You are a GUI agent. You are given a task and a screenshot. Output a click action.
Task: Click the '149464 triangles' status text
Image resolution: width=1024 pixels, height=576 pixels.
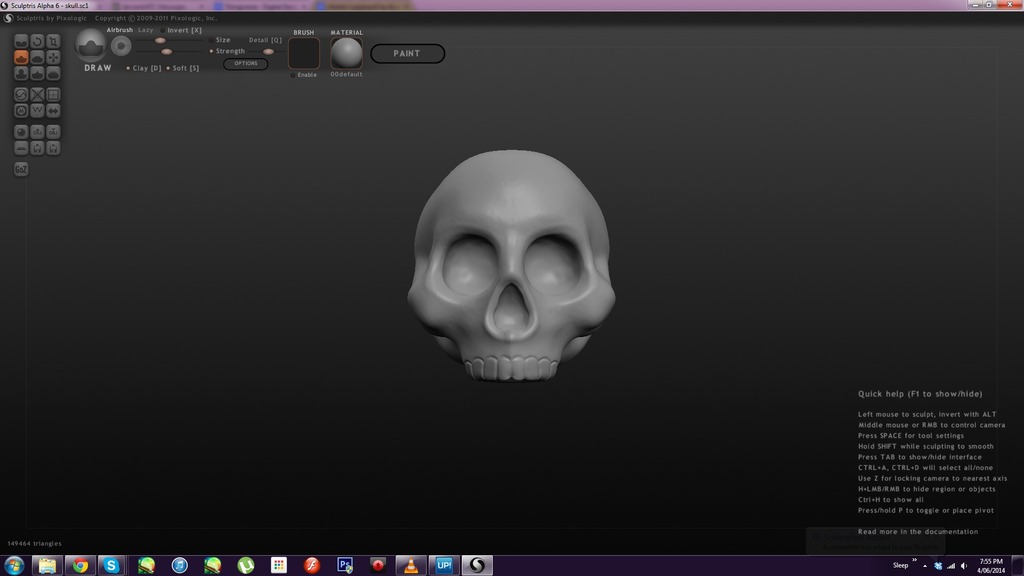(x=35, y=543)
